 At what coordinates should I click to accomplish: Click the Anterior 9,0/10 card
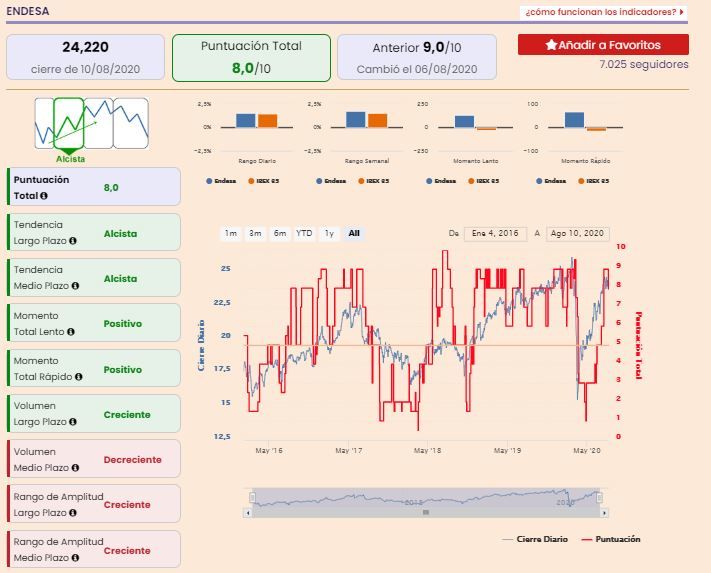pyautogui.click(x=417, y=58)
